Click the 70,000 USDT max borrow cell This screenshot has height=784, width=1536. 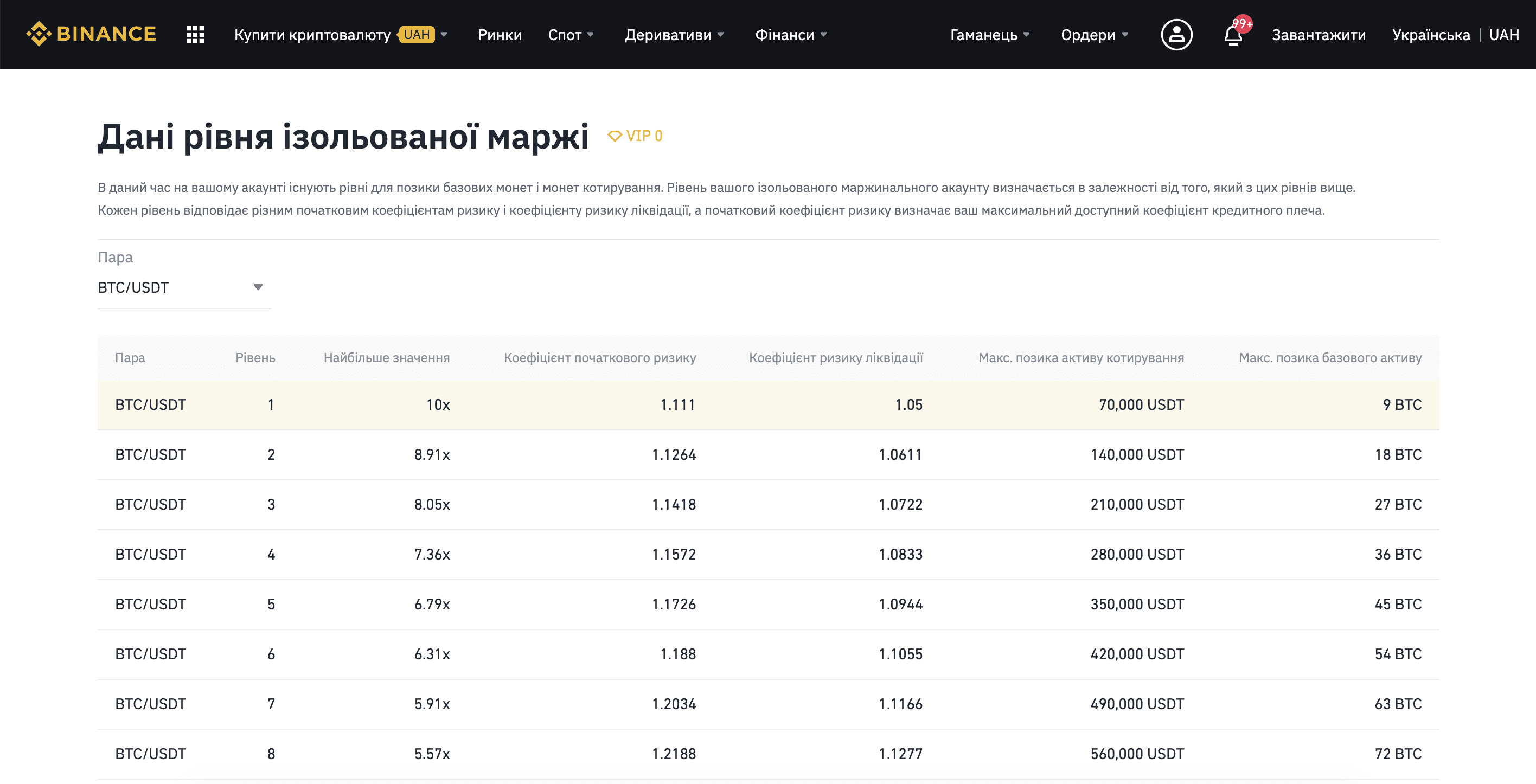(x=1141, y=405)
